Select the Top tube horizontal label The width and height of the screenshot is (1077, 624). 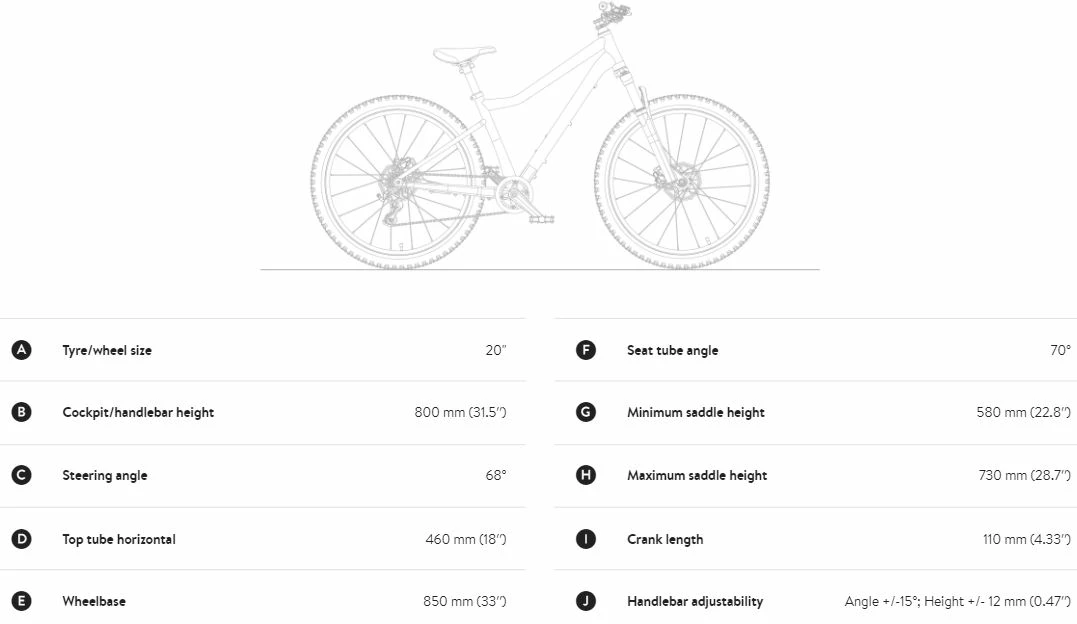point(119,539)
